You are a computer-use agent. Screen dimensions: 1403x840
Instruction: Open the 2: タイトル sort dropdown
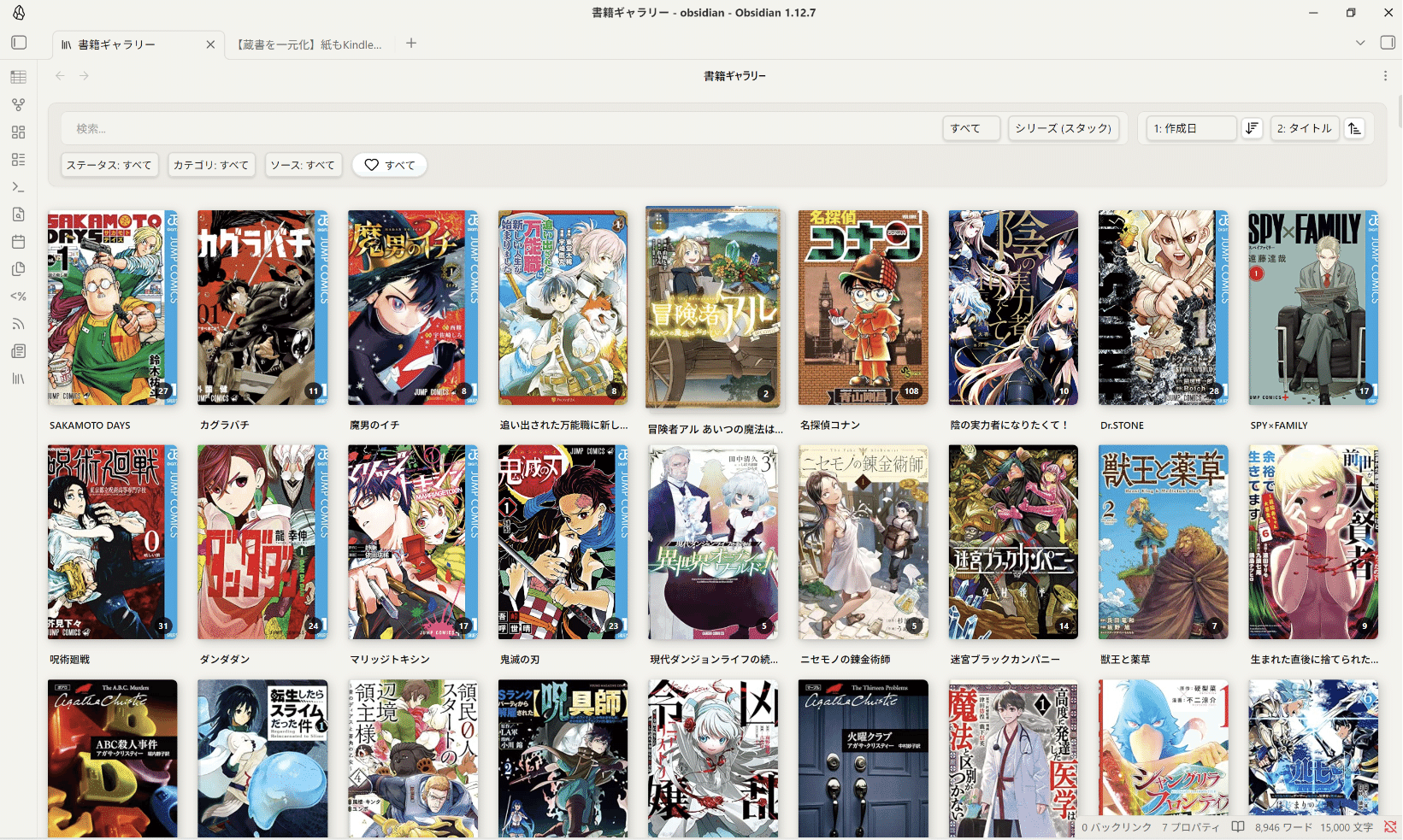1305,128
